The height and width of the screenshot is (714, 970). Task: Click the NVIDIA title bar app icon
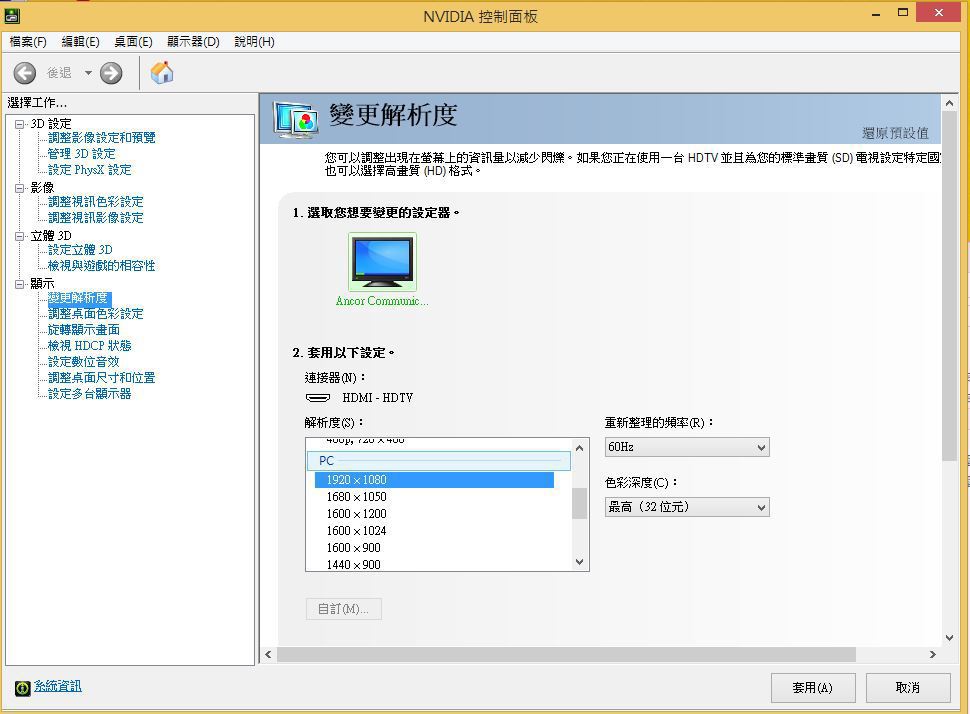tap(12, 15)
